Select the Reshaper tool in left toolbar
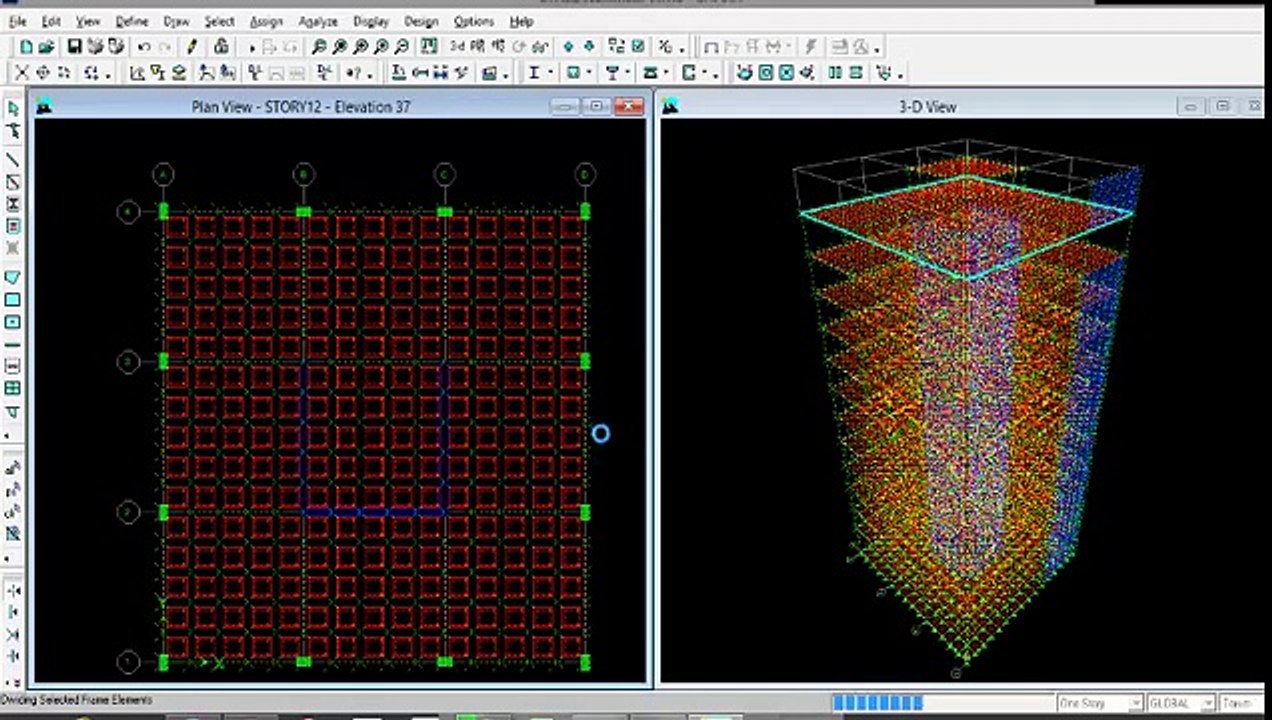The width and height of the screenshot is (1272, 720). 13,130
